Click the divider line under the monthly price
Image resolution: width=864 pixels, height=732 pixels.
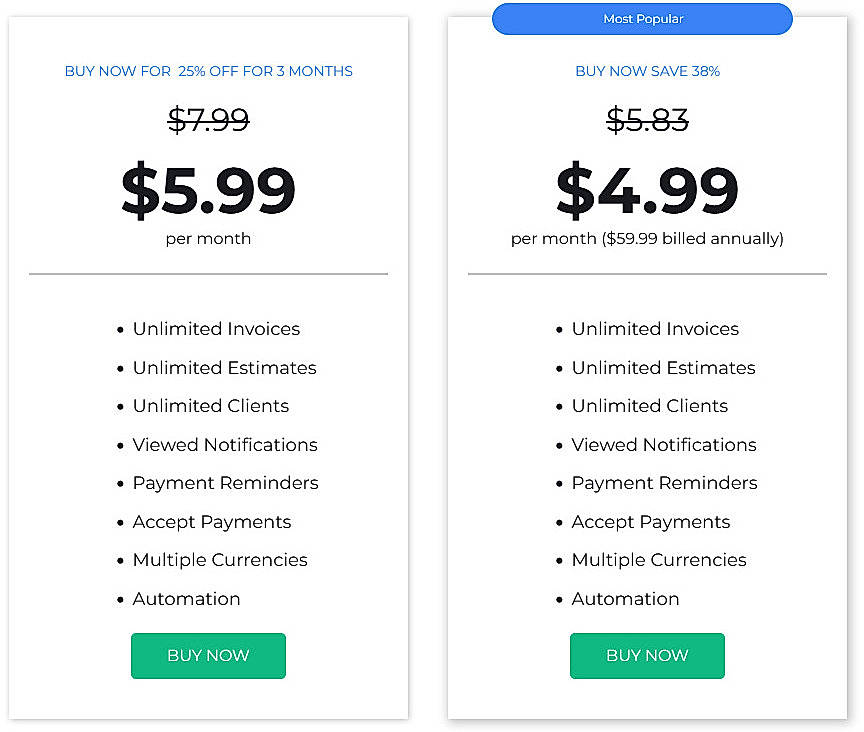click(x=208, y=273)
